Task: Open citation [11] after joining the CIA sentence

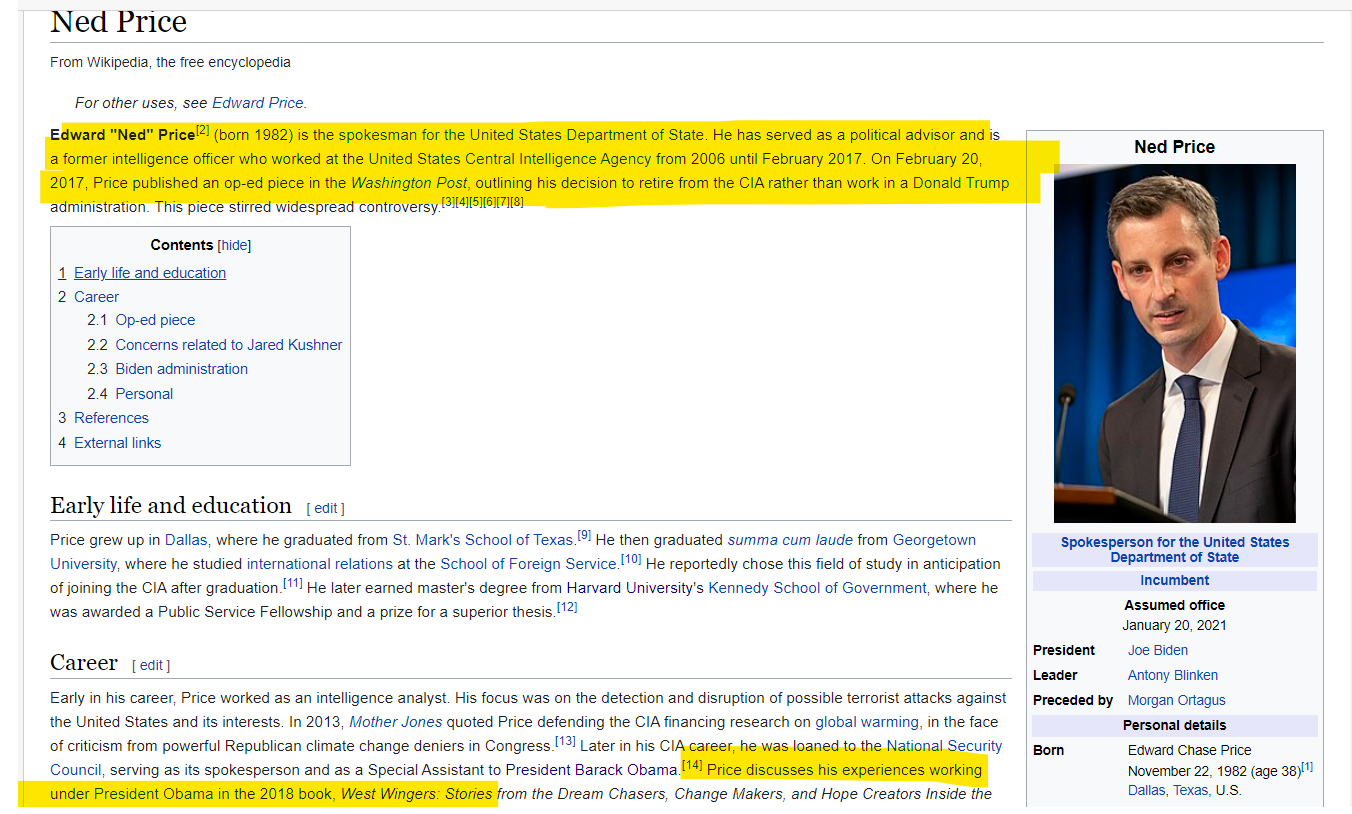Action: click(292, 583)
